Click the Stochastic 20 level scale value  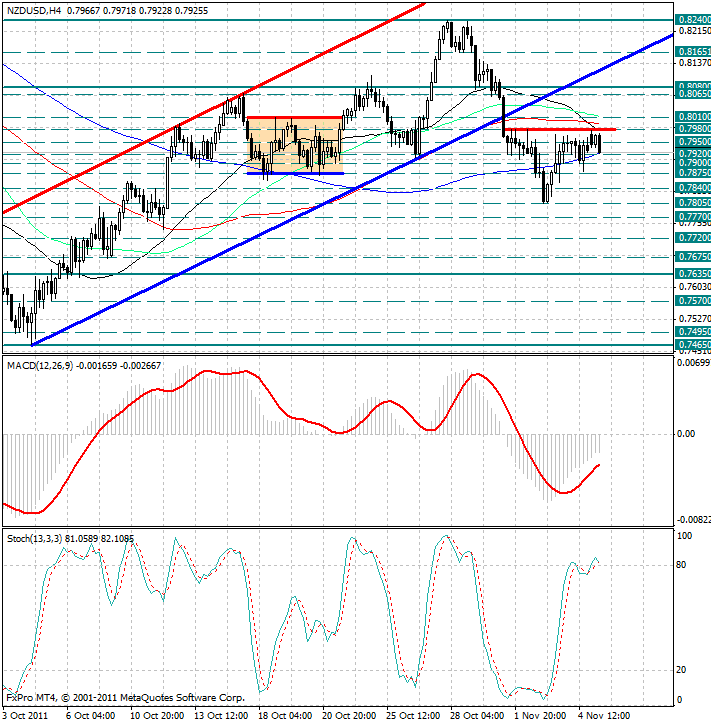pyautogui.click(x=681, y=670)
